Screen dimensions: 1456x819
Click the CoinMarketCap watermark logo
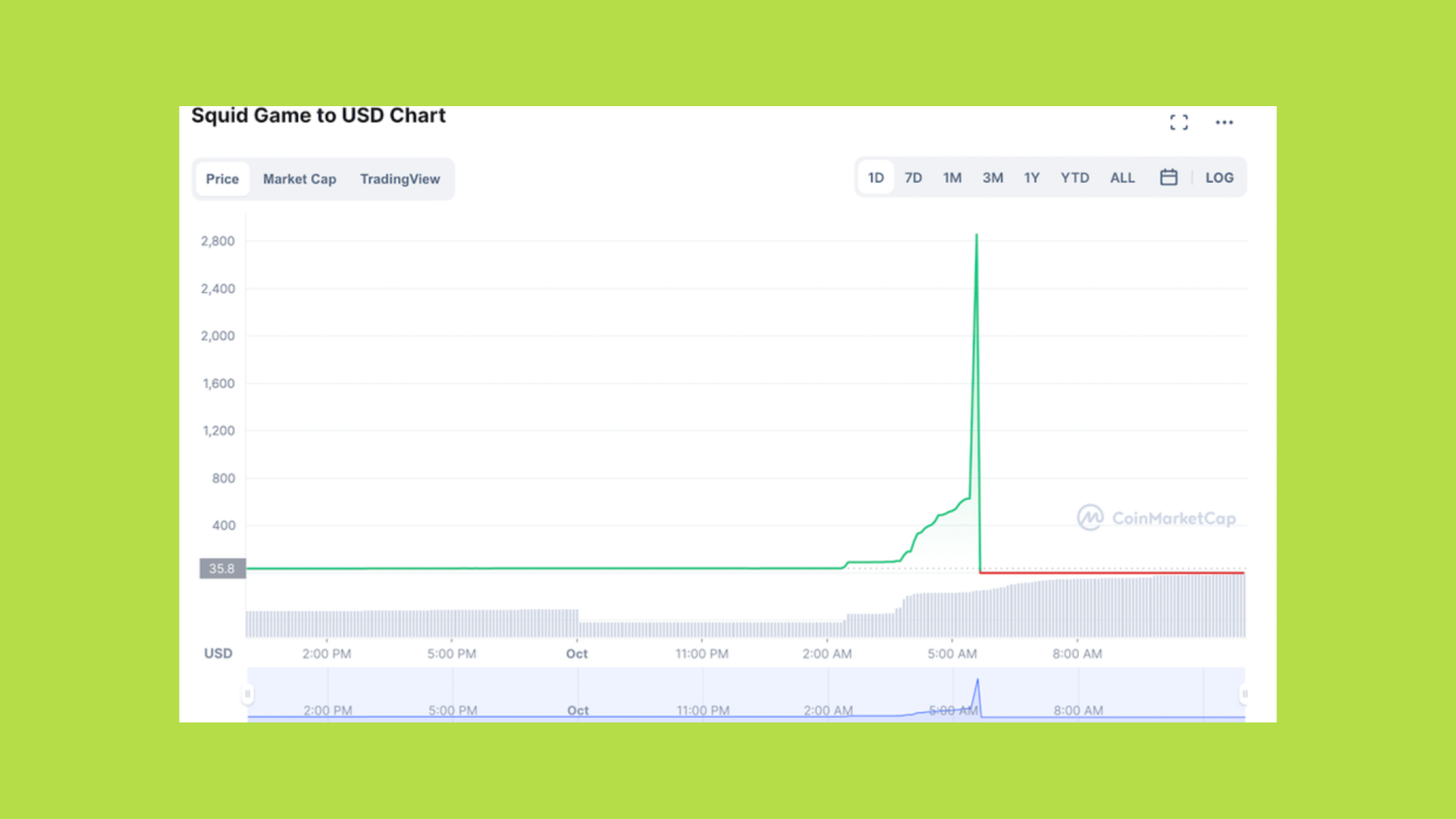coord(1156,518)
